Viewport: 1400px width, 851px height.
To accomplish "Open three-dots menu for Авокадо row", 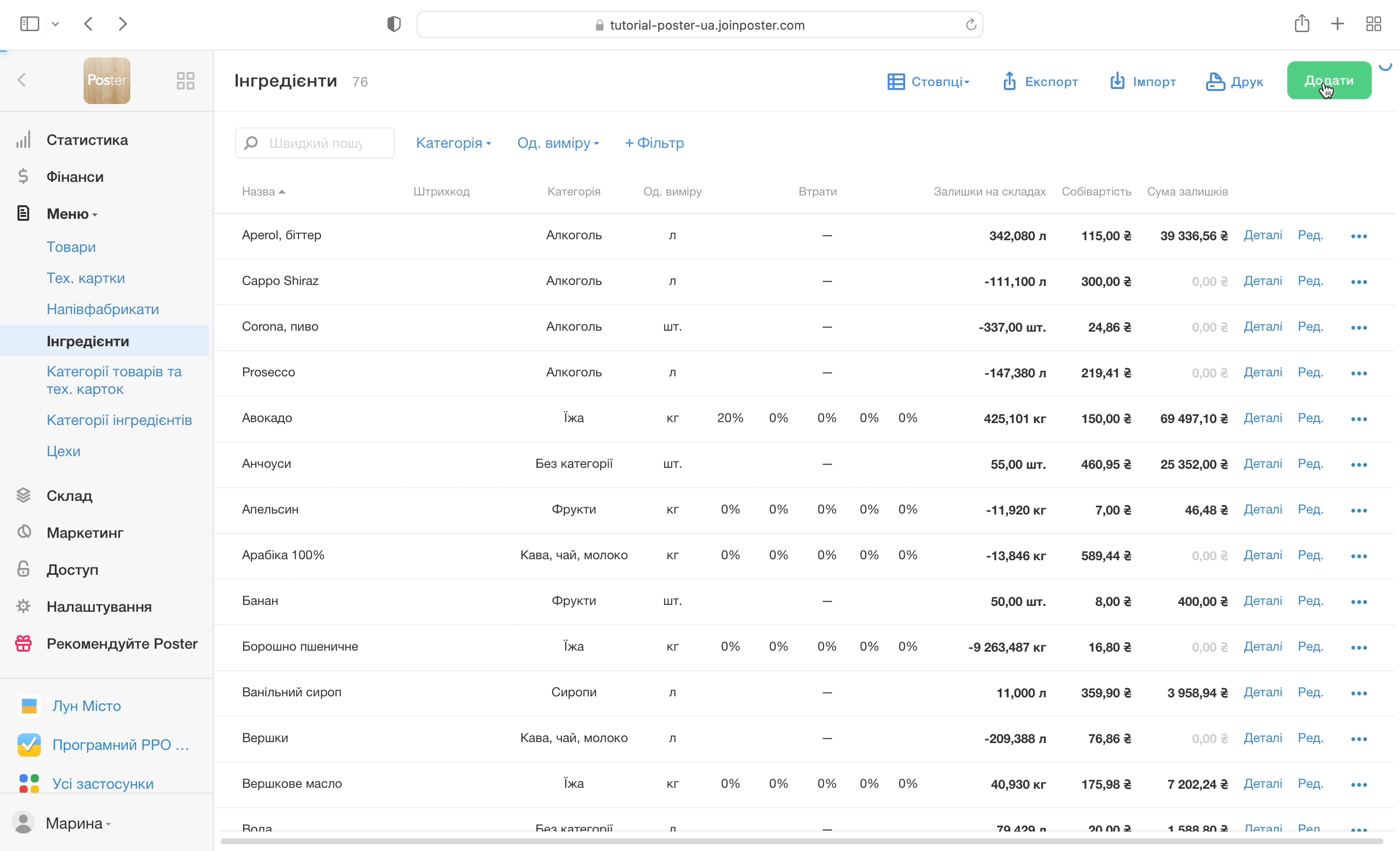I will point(1359,419).
